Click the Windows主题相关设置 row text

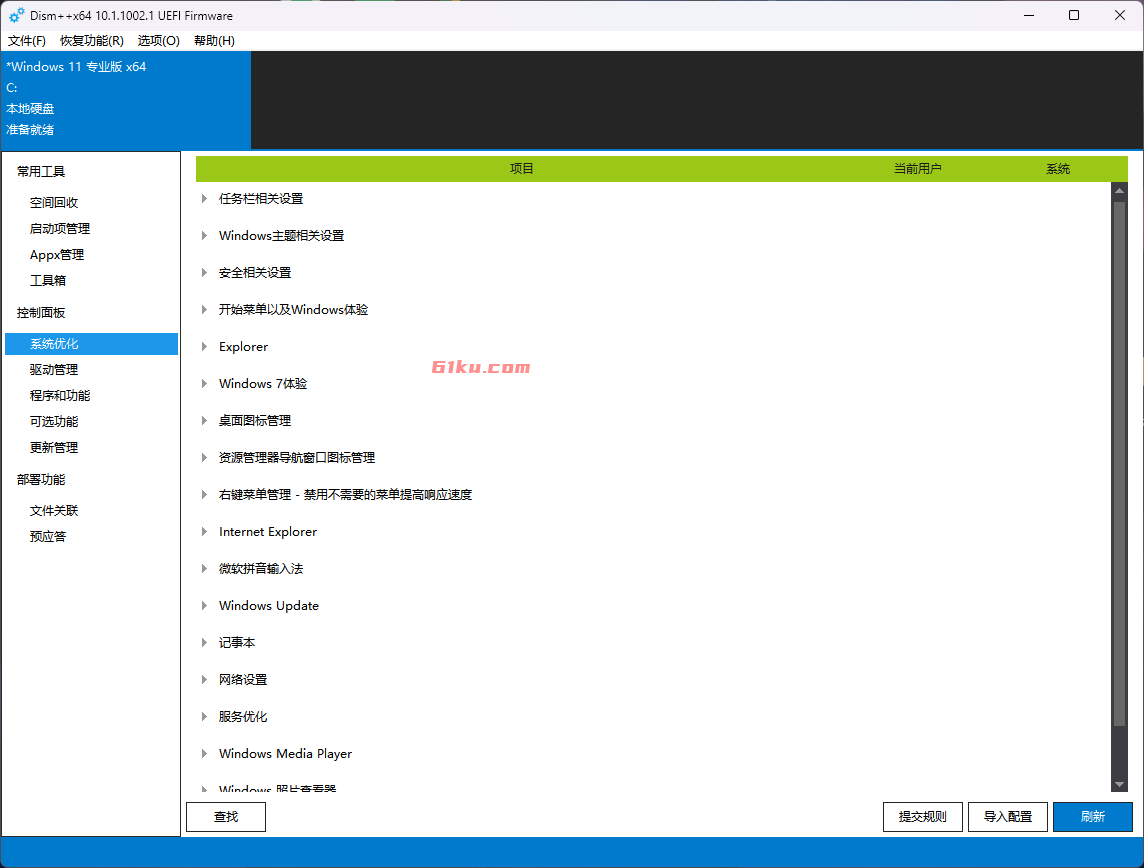coord(282,236)
